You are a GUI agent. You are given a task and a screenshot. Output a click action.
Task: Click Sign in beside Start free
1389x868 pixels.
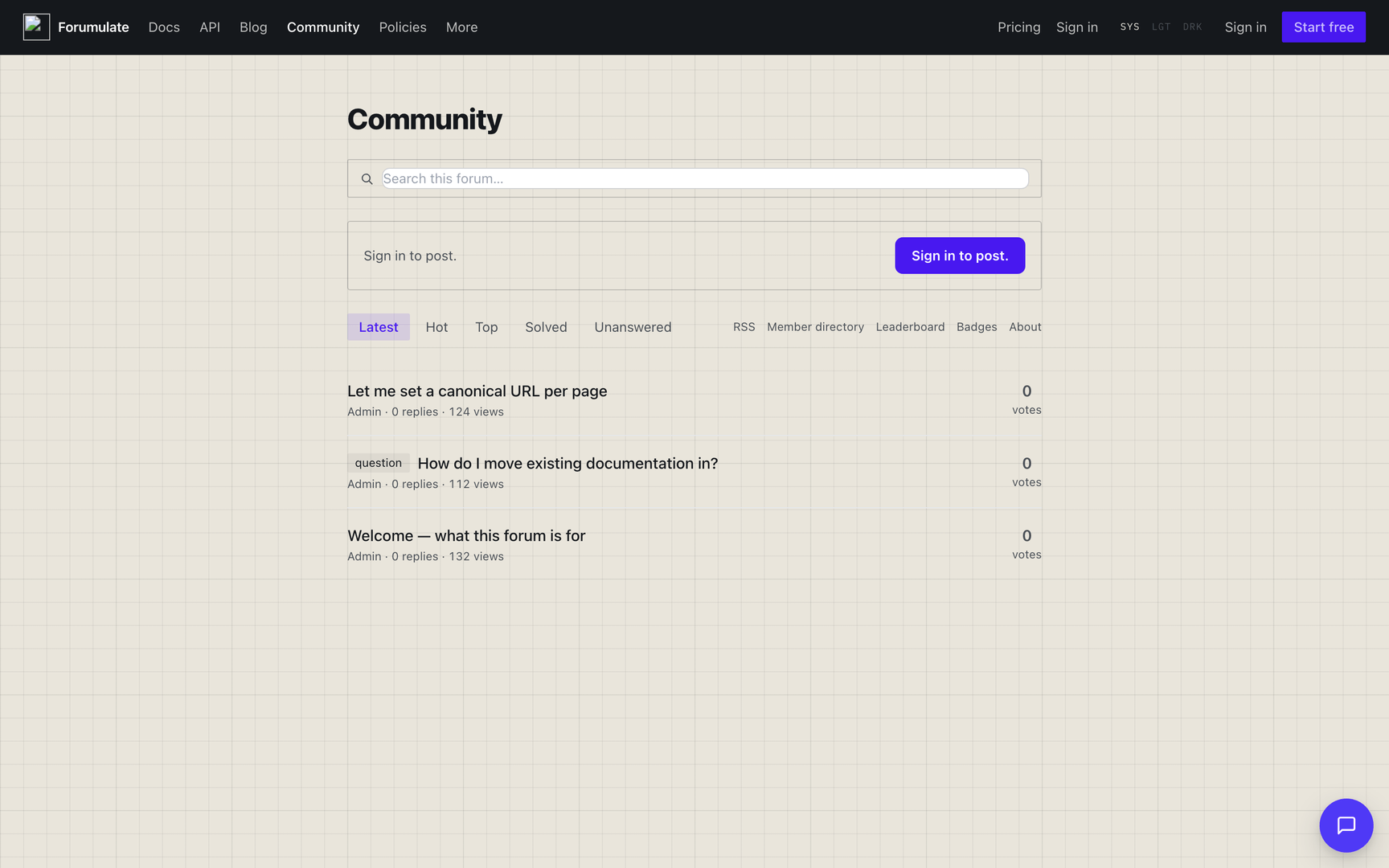[x=1246, y=27]
